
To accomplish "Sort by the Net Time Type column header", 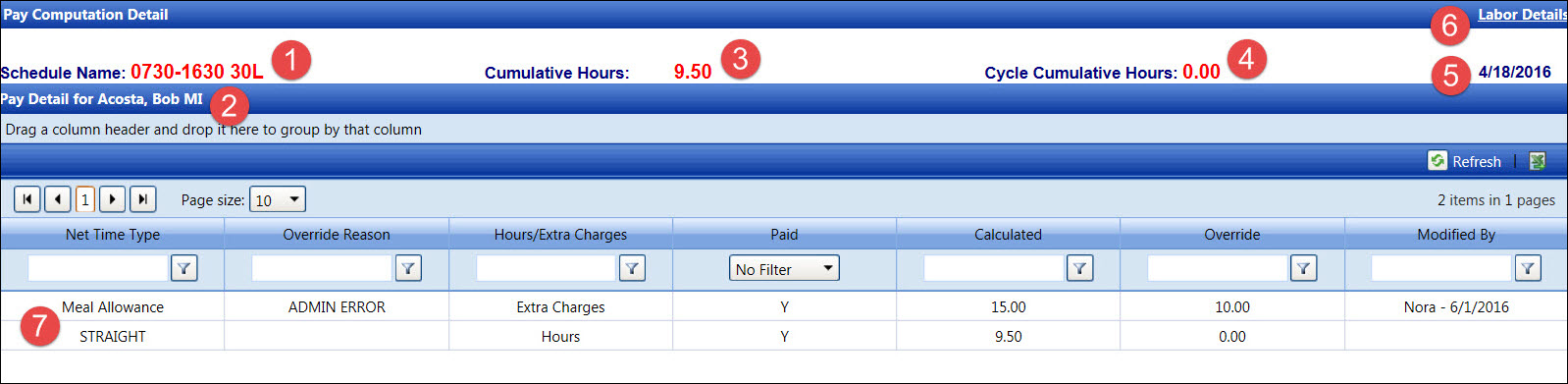I will pyautogui.click(x=113, y=235).
